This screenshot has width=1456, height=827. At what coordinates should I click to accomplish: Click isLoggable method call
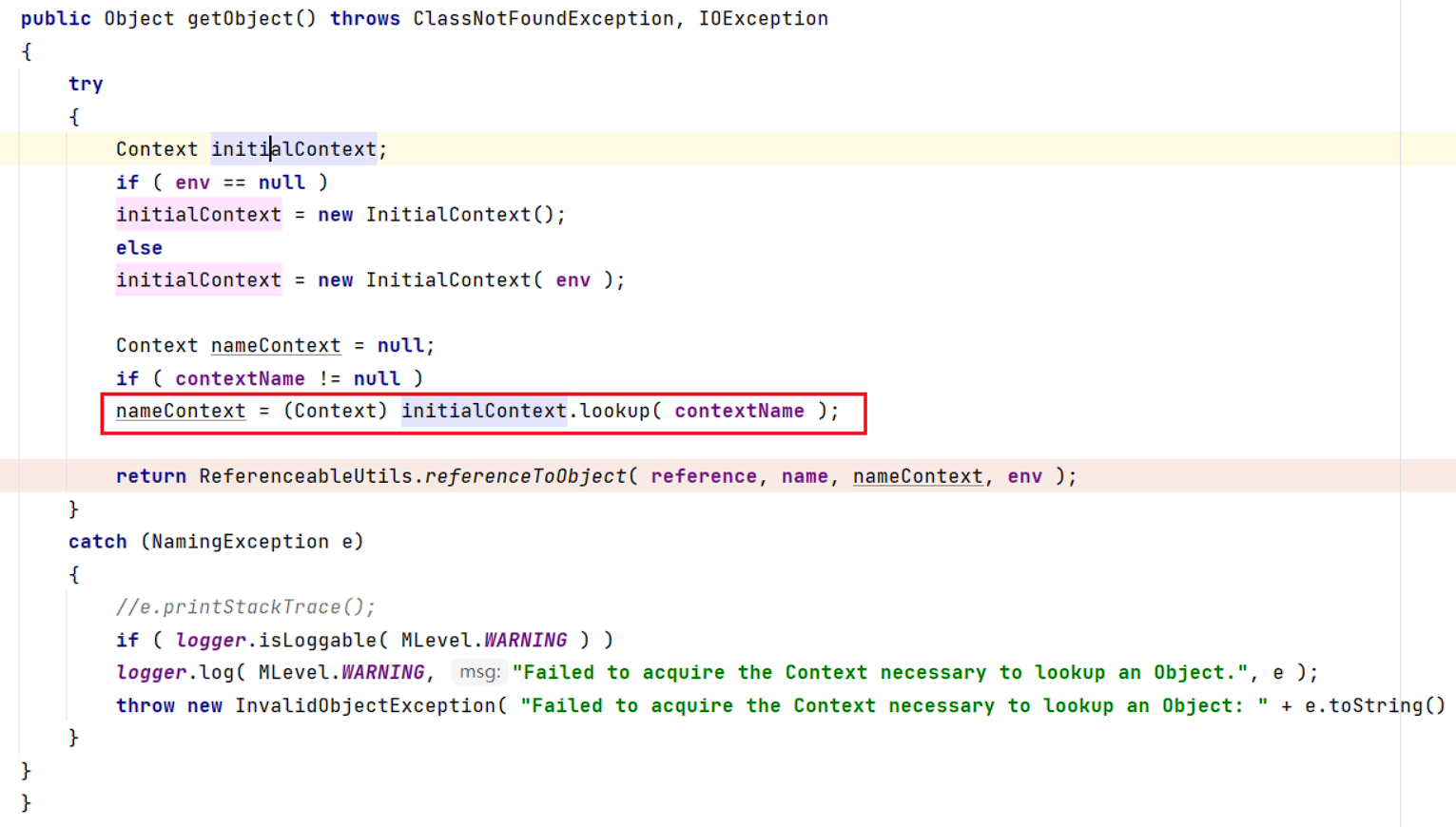coord(318,641)
